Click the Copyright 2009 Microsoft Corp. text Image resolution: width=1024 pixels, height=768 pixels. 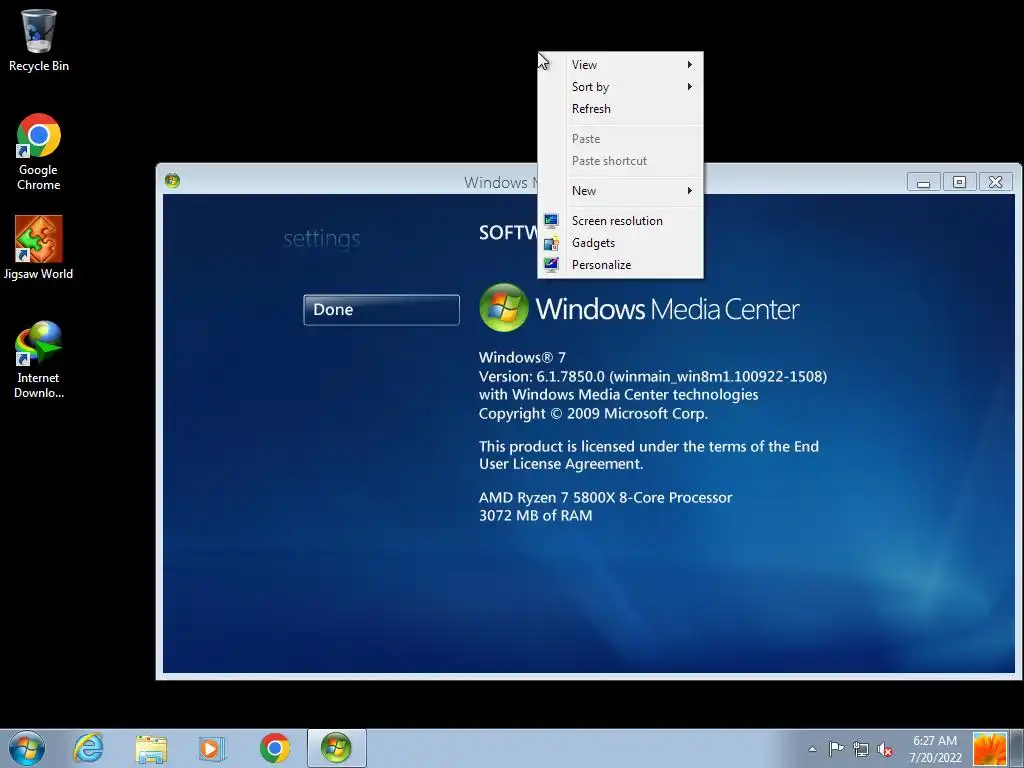coord(593,413)
